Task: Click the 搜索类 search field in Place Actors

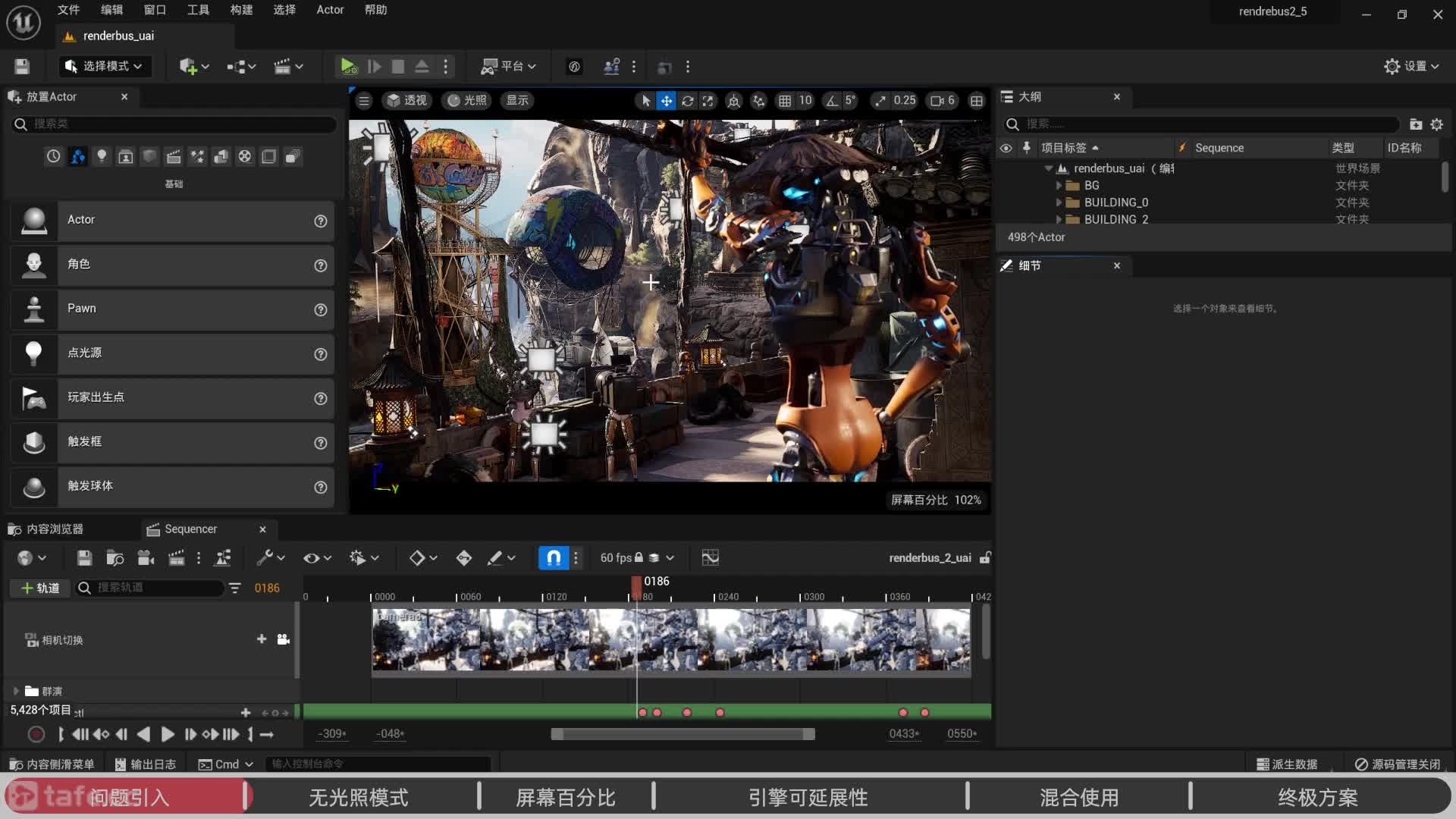Action: (x=174, y=124)
